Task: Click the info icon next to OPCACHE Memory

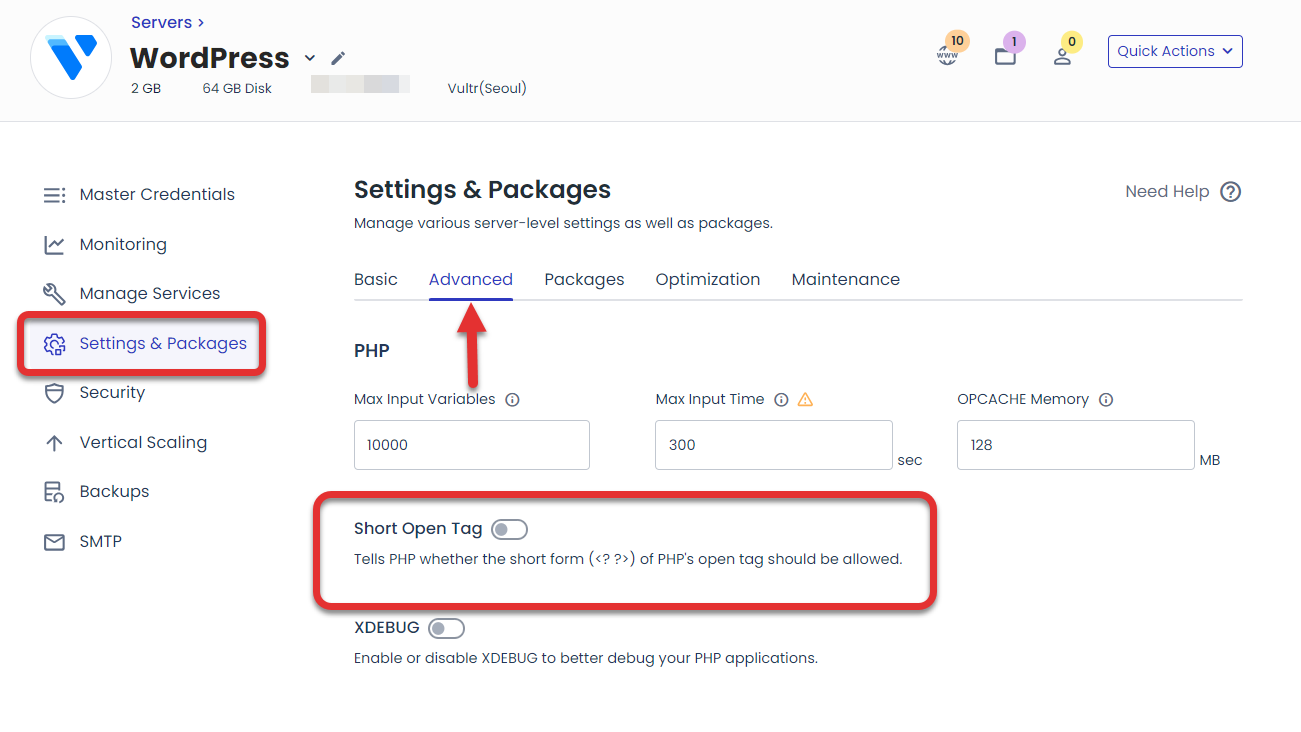Action: [1106, 400]
